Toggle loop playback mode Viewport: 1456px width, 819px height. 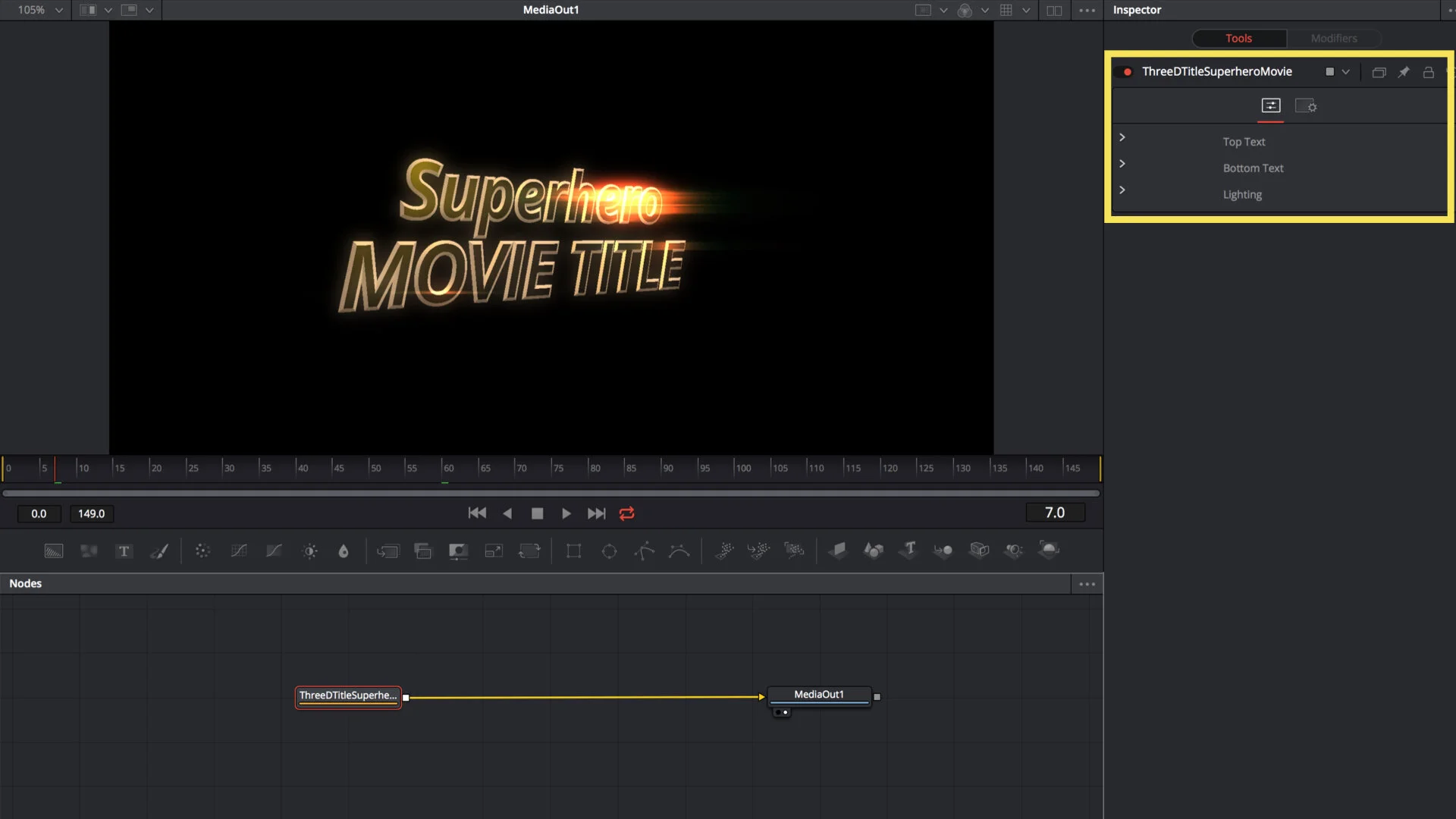tap(626, 513)
